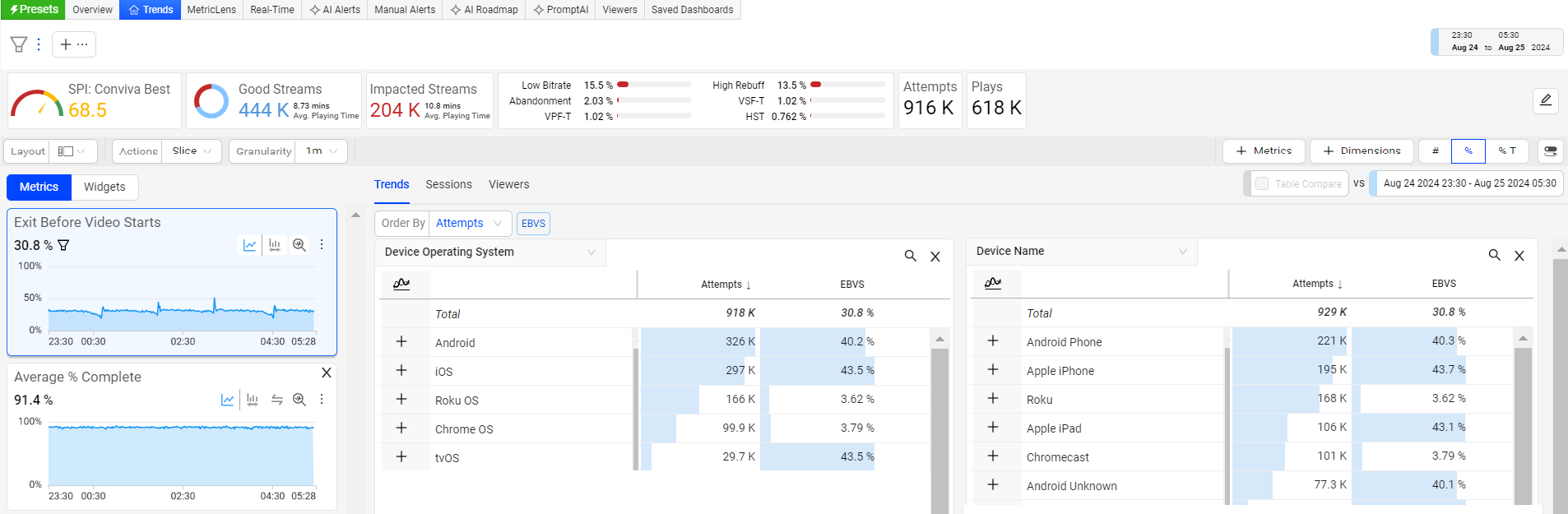
Task: Click the pencil edit icon
Action: coord(1546,100)
